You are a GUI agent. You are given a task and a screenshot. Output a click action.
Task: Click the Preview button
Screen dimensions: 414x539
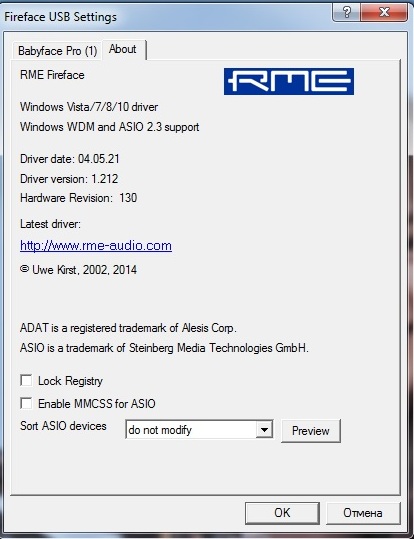pyautogui.click(x=311, y=431)
